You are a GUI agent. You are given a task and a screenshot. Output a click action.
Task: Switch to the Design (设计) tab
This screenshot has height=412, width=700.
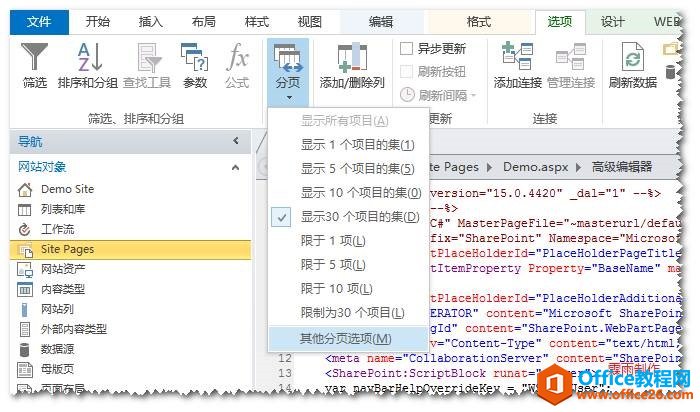(x=612, y=22)
